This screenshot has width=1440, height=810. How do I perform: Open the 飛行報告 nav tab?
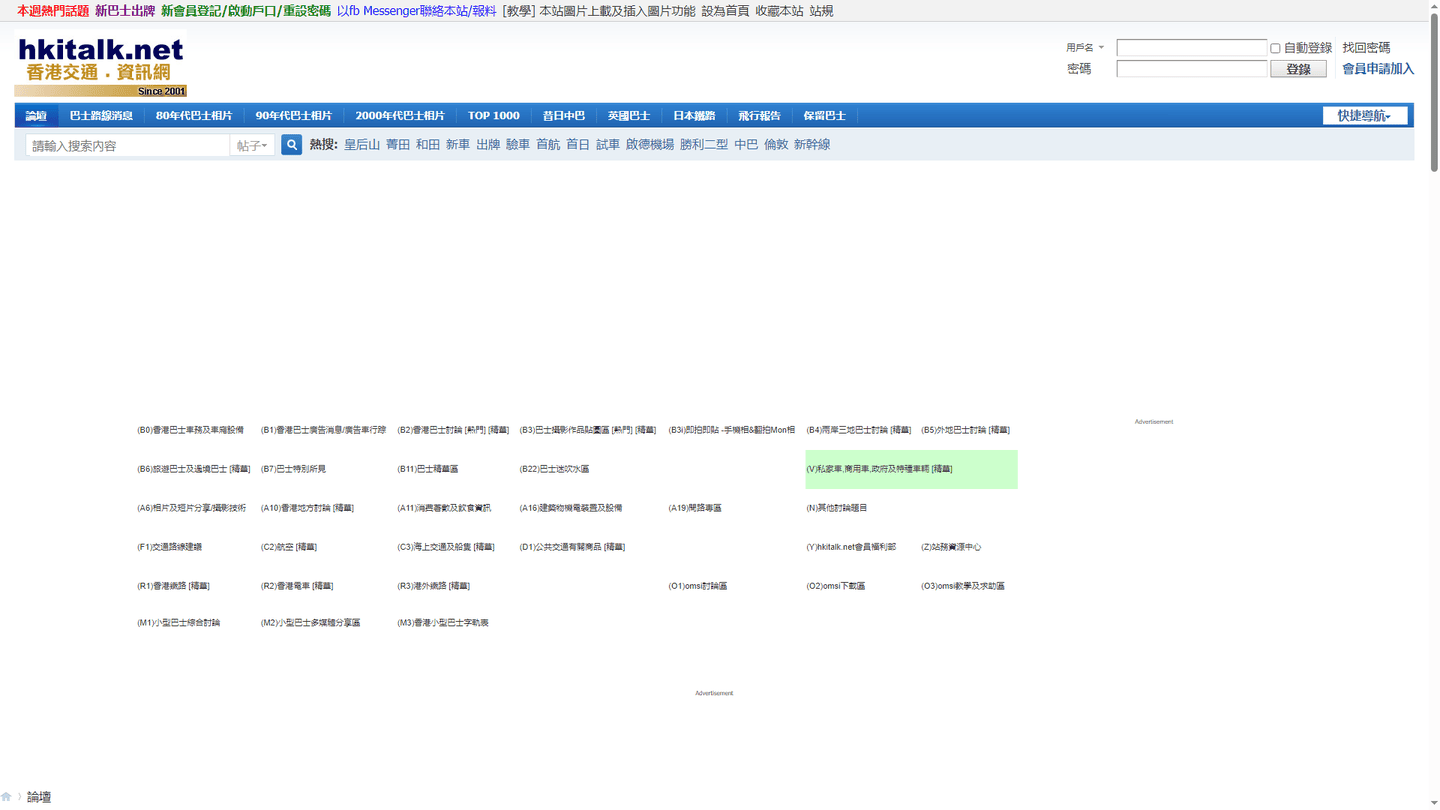point(759,116)
